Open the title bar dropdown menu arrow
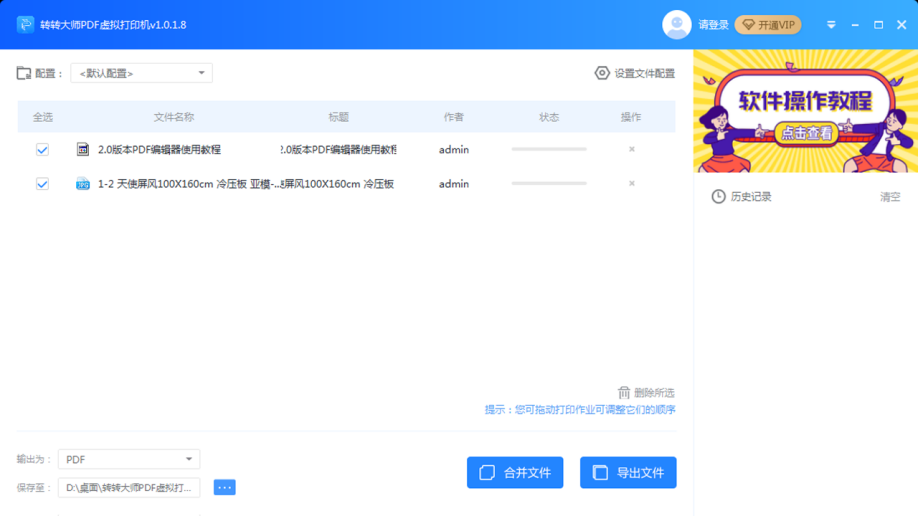The width and height of the screenshot is (918, 516). [831, 25]
